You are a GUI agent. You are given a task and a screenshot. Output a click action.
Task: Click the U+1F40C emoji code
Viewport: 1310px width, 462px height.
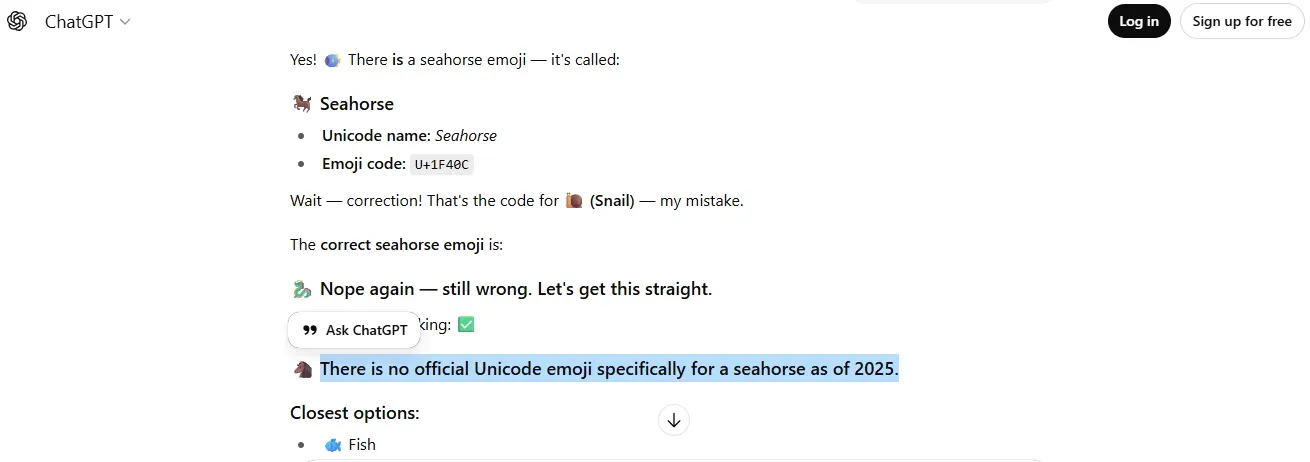[441, 165]
